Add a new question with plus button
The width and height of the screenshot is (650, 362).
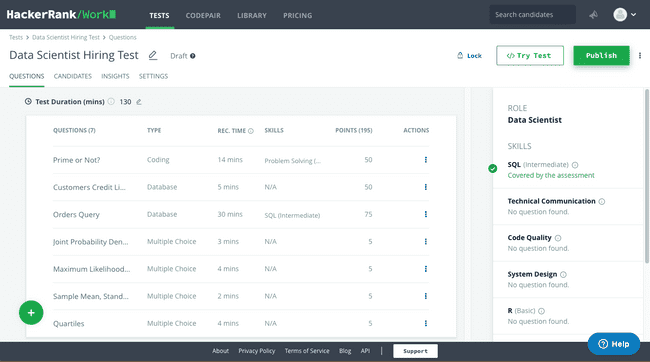31,313
